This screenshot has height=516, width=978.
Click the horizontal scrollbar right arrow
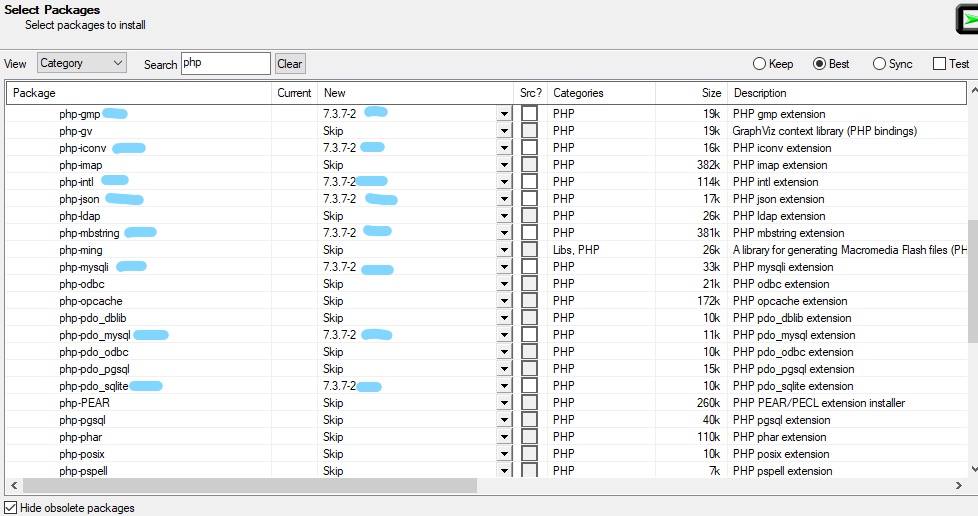(x=959, y=485)
